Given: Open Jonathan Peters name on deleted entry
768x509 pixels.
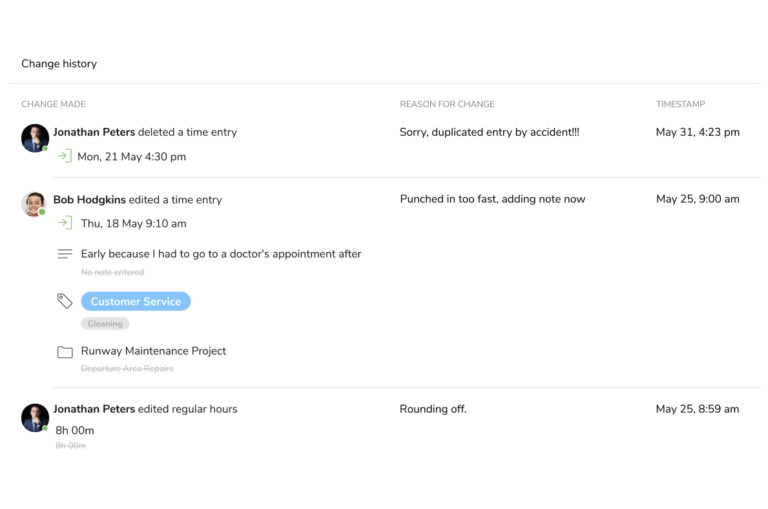Looking at the screenshot, I should point(94,132).
